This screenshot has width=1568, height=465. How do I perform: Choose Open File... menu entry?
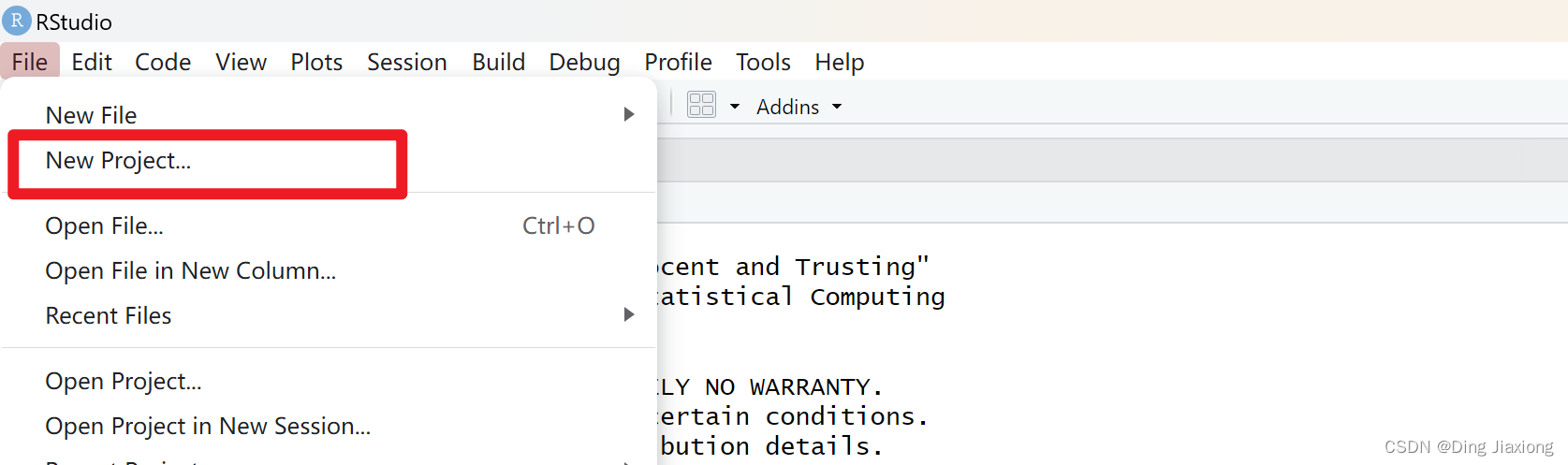coord(104,226)
